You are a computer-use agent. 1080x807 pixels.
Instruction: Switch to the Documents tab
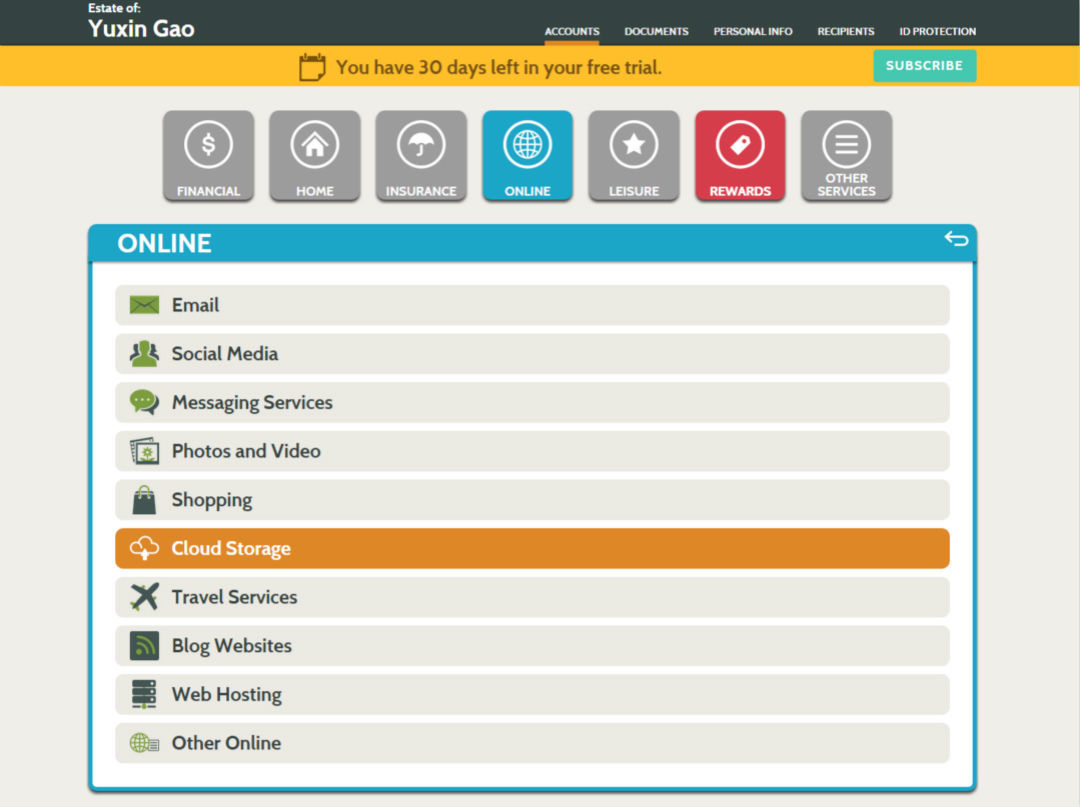pyautogui.click(x=656, y=31)
